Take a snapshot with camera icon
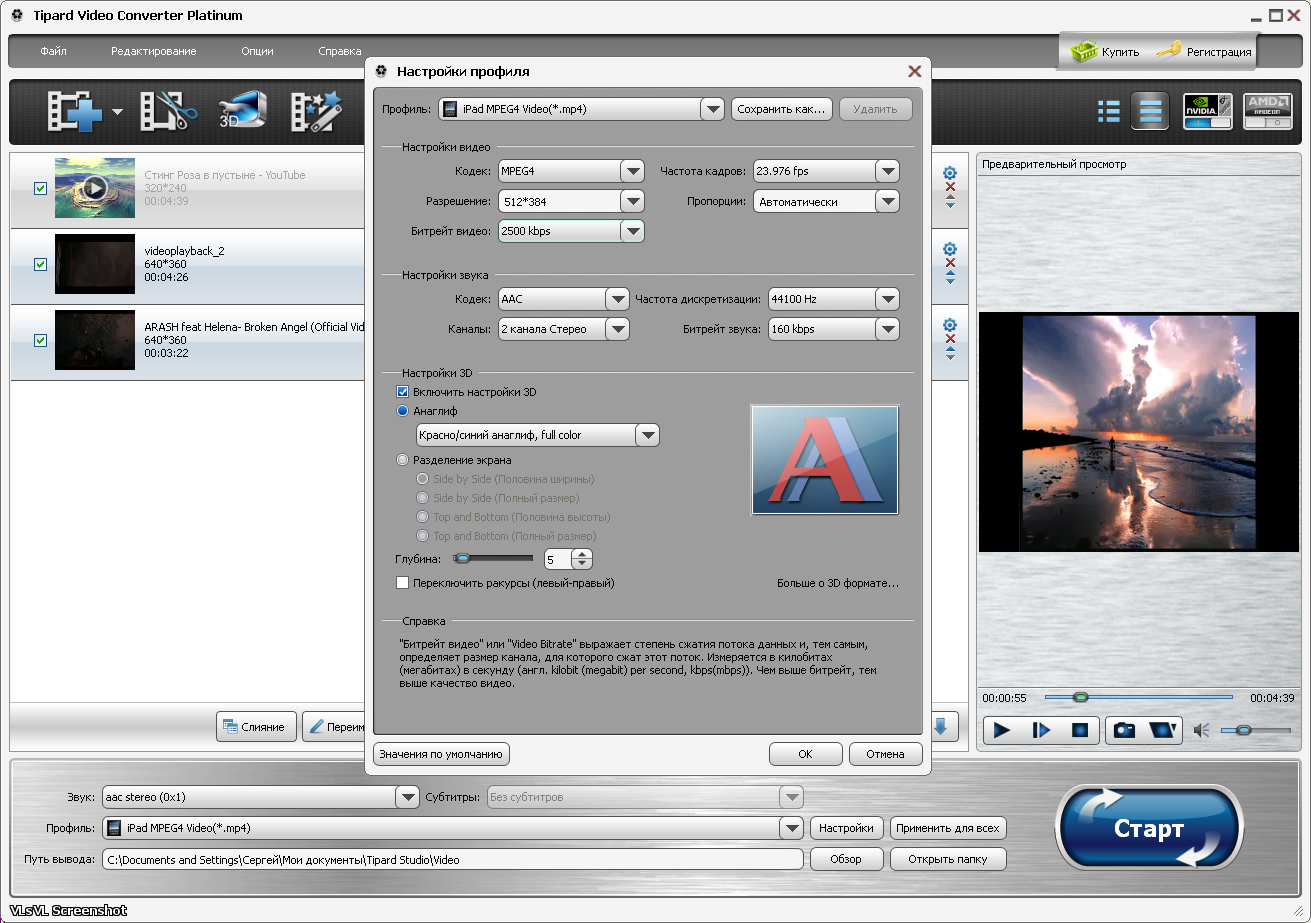The image size is (1311, 923). click(1125, 731)
